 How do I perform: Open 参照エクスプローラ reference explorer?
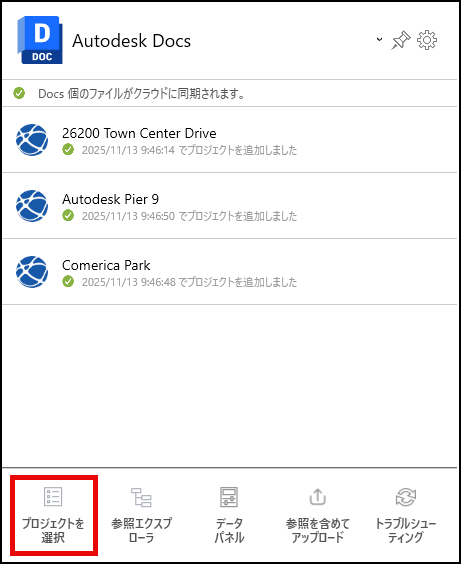pos(141,515)
